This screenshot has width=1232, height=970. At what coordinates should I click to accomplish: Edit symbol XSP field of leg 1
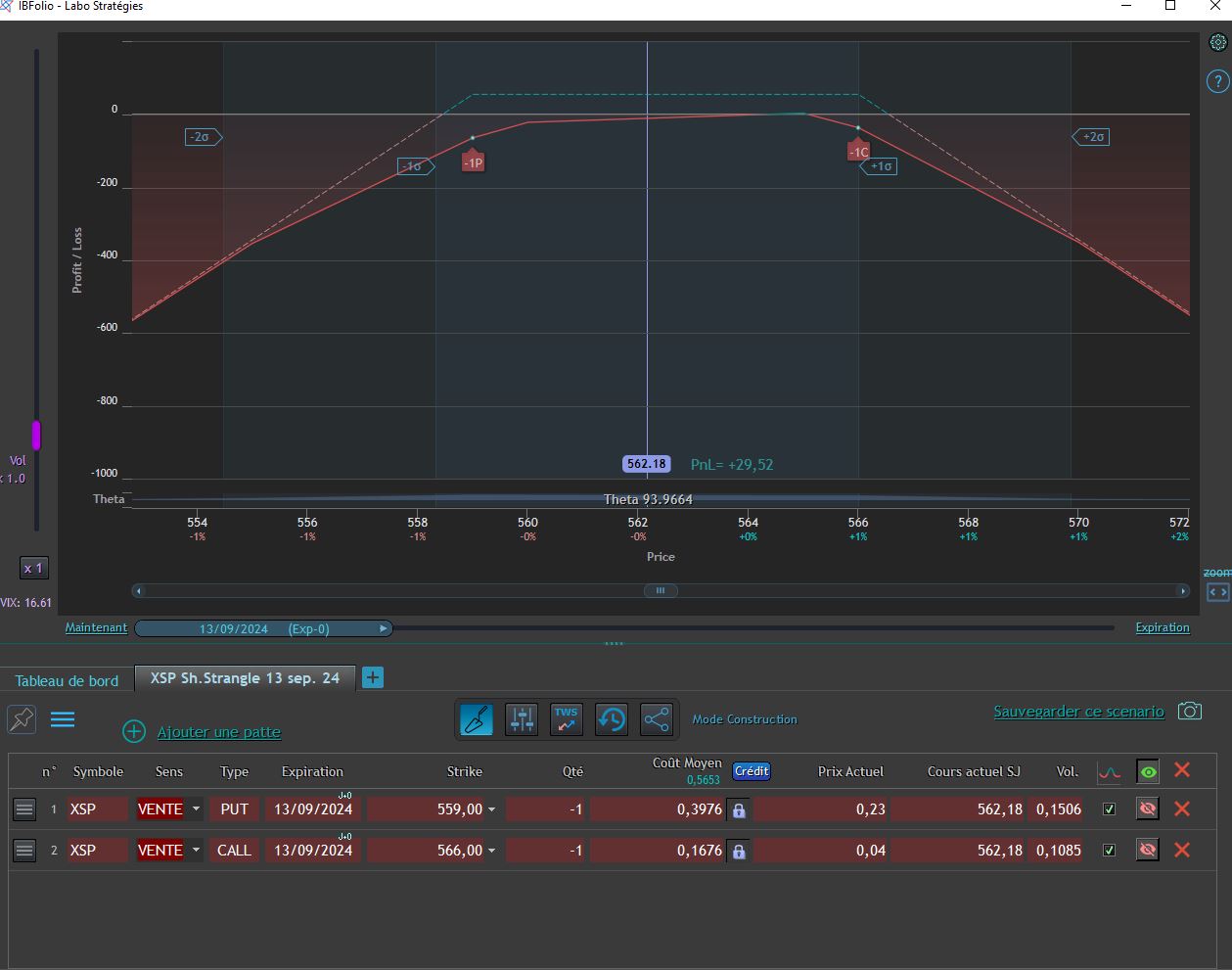coord(98,808)
